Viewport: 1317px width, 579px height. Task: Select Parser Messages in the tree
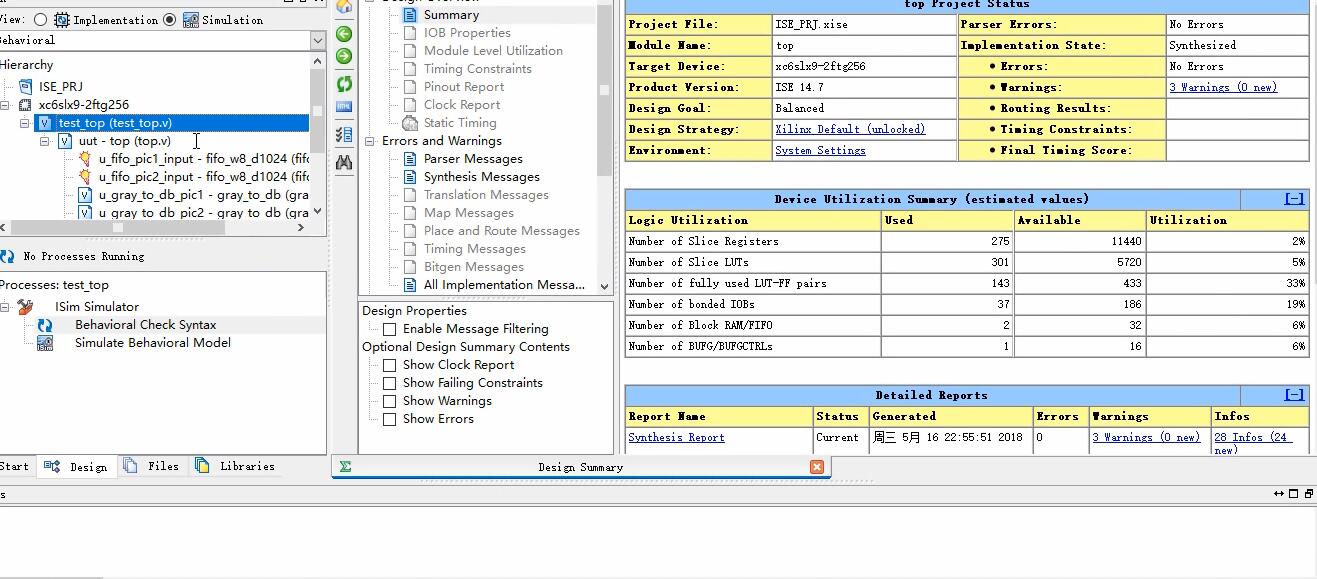click(473, 159)
